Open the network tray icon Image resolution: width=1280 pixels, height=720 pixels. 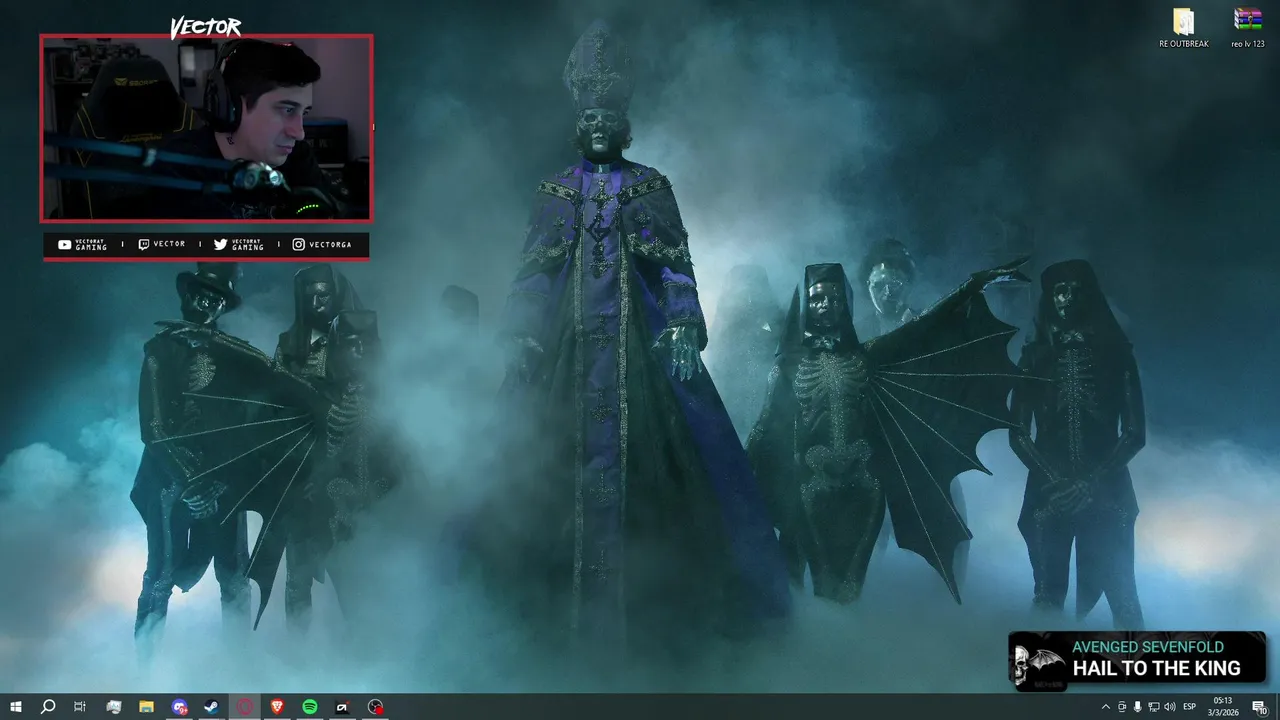point(1154,707)
